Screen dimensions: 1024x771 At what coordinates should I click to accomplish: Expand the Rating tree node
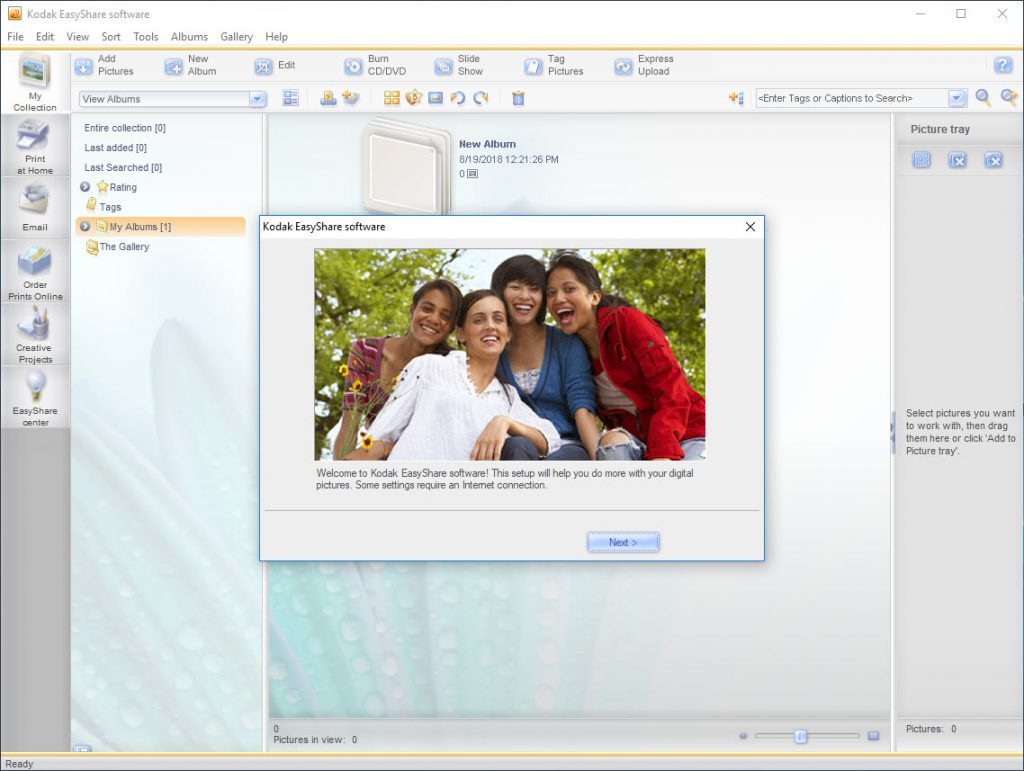point(85,187)
